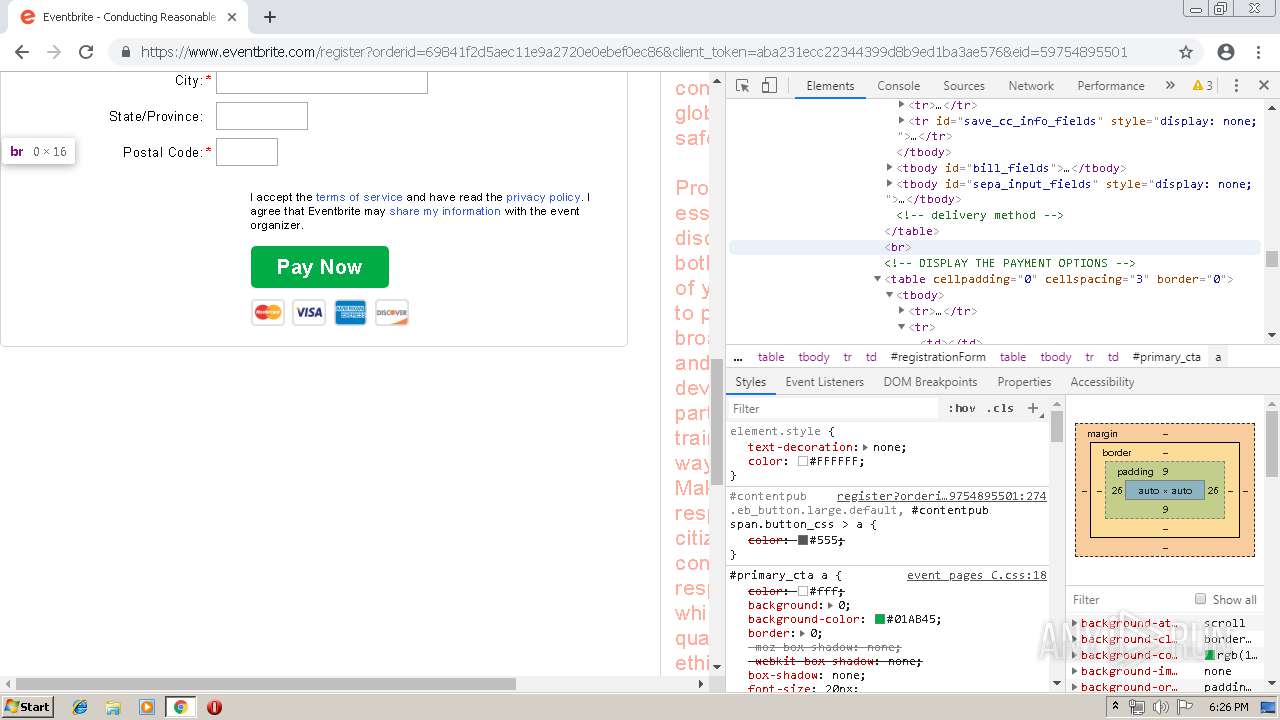Expand border shorthand property triangle
The height and width of the screenshot is (720, 1280).
pos(802,633)
